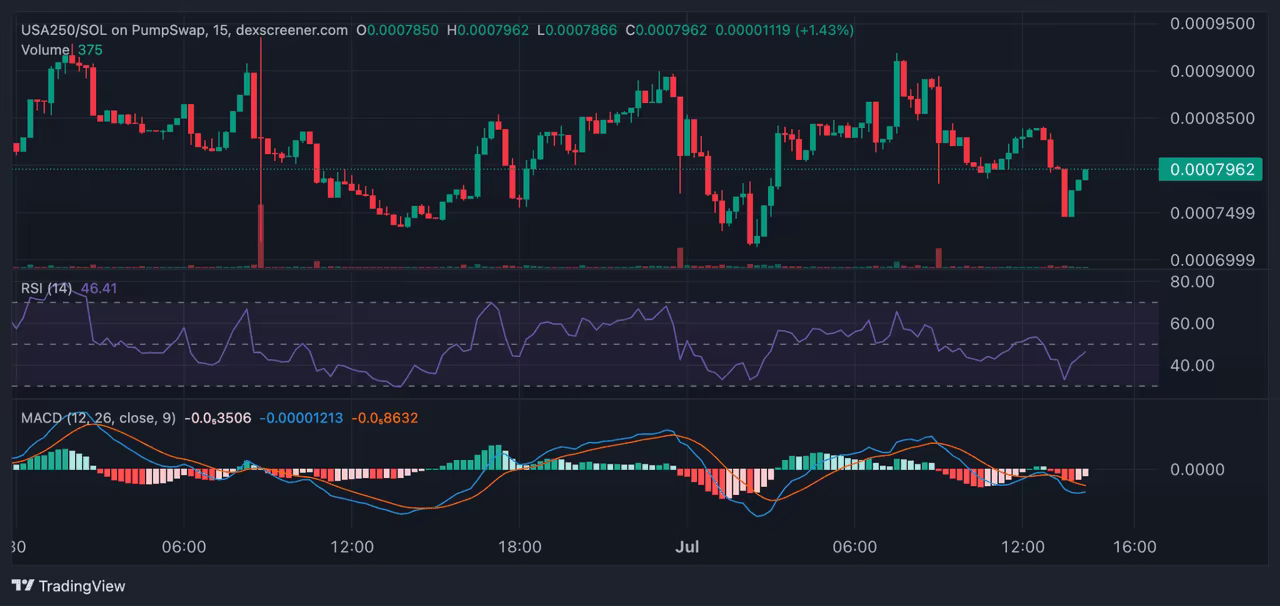This screenshot has height=606, width=1280.
Task: Click the 0.0009500 price axis label
Action: tap(1212, 23)
